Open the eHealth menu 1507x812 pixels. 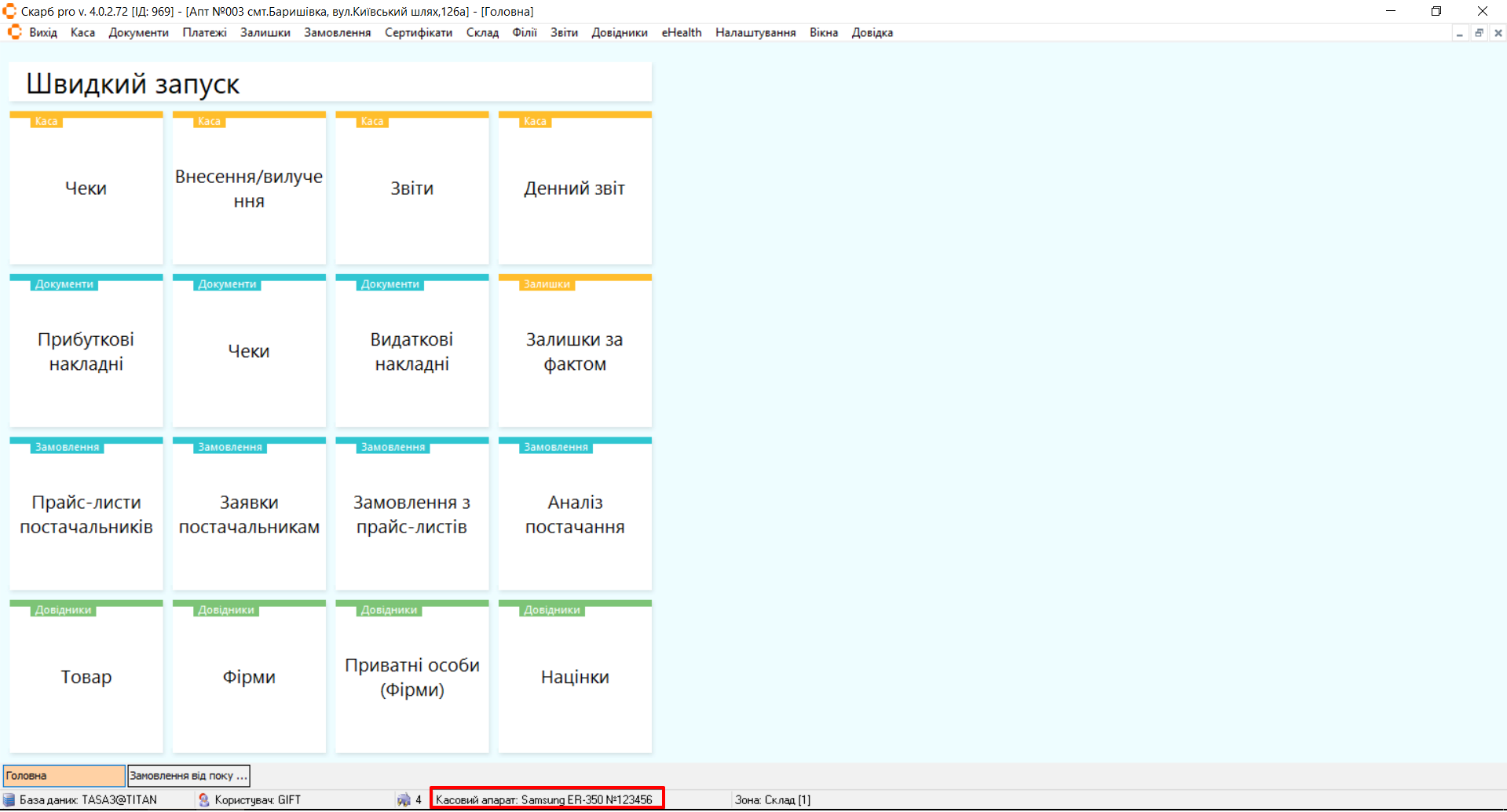pos(681,32)
